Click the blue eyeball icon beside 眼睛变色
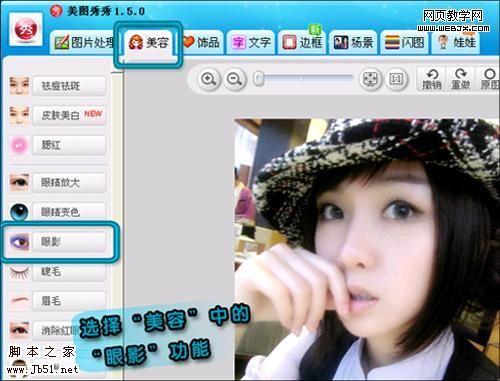Screen dimensions: 500x381 19,212
